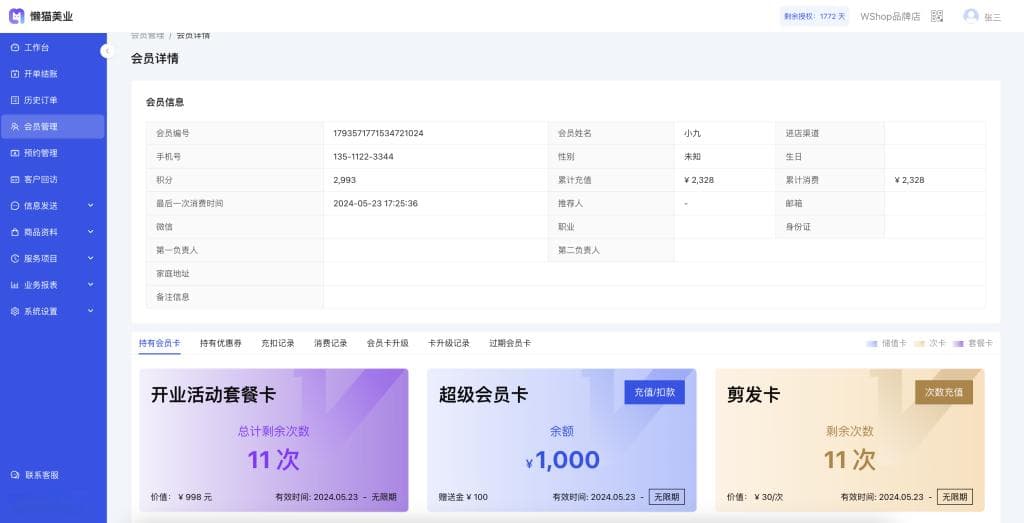This screenshot has height=523, width=1024.
Task: Switch to the 消费记录 tab
Action: pyautogui.click(x=330, y=343)
